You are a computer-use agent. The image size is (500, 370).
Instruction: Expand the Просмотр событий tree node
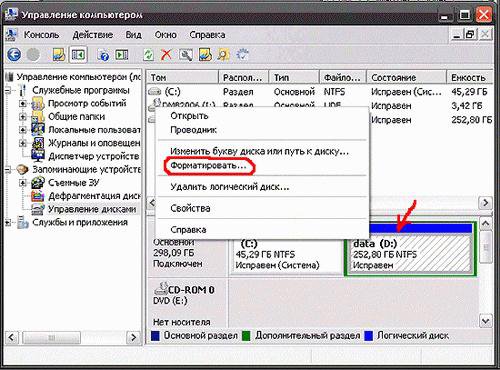pyautogui.click(x=23, y=103)
